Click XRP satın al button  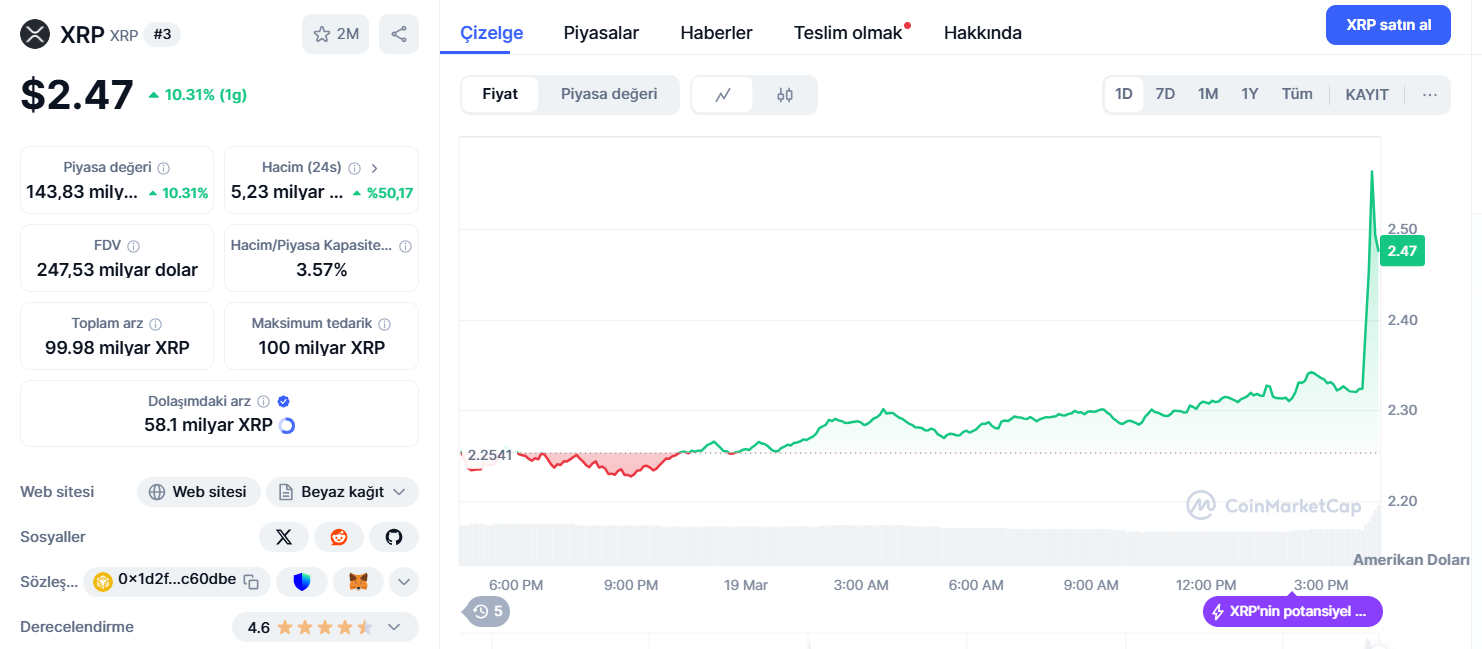click(x=1388, y=25)
